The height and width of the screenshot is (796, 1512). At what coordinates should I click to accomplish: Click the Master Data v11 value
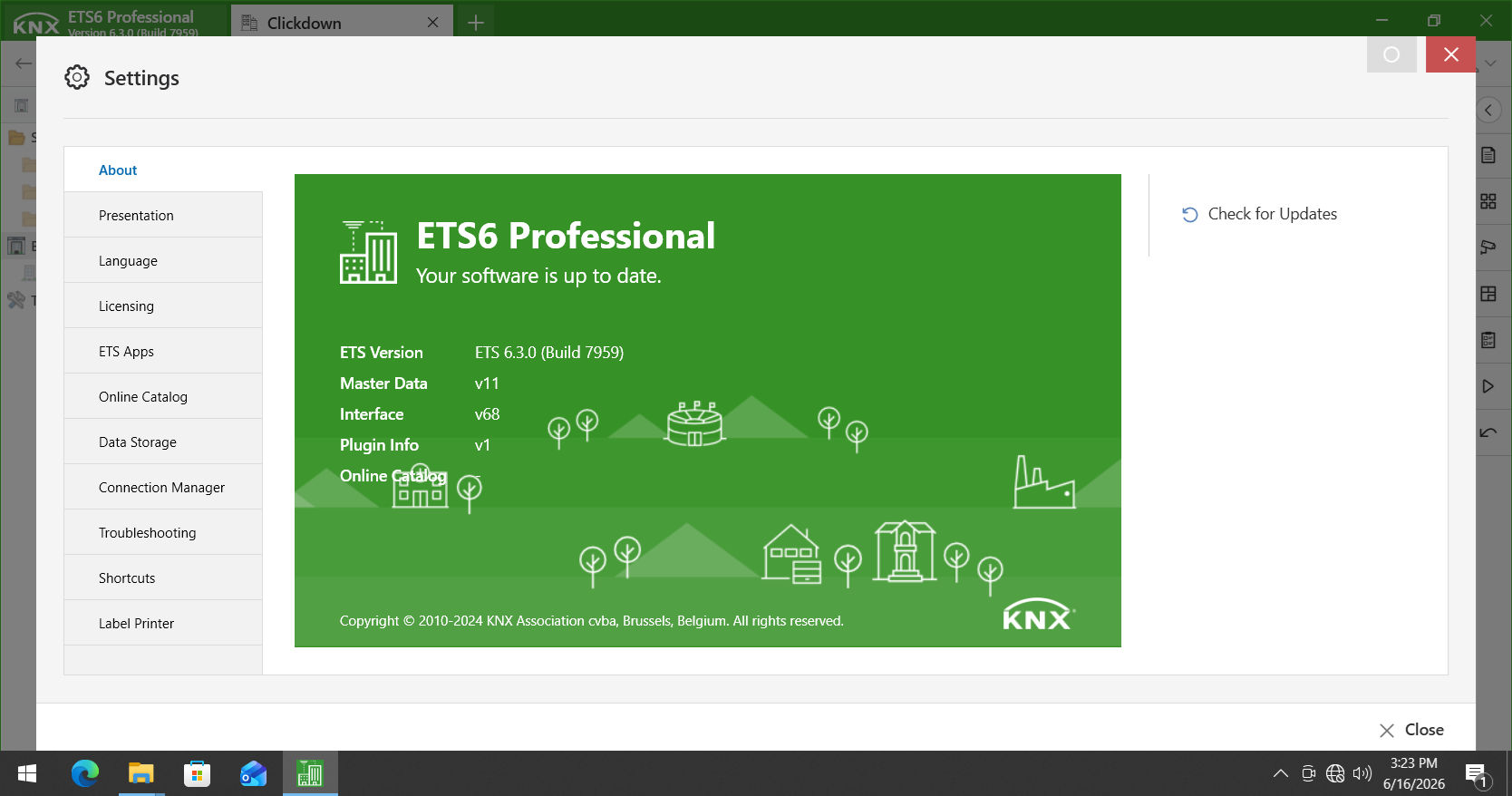click(487, 383)
